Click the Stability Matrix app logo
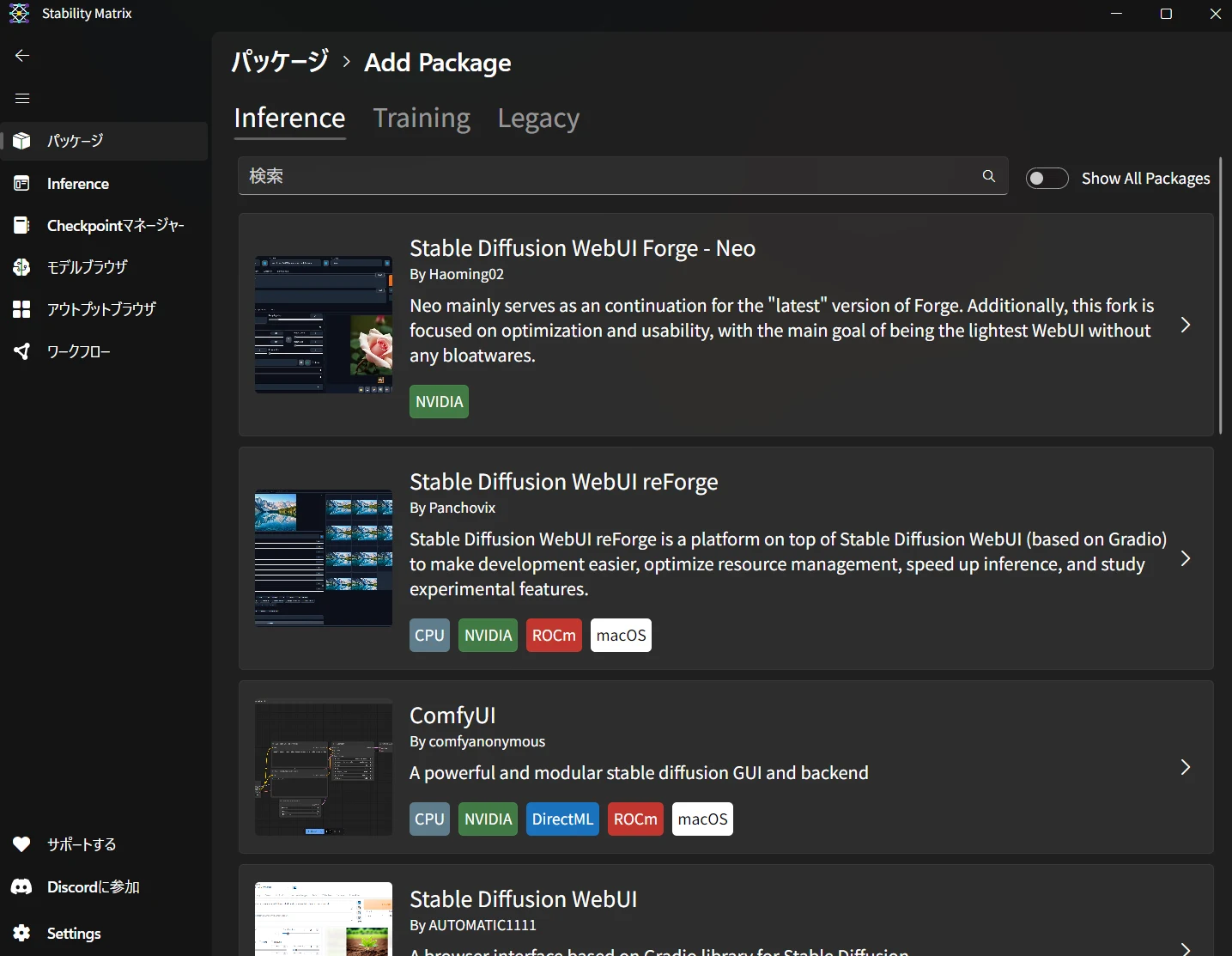 (x=19, y=14)
